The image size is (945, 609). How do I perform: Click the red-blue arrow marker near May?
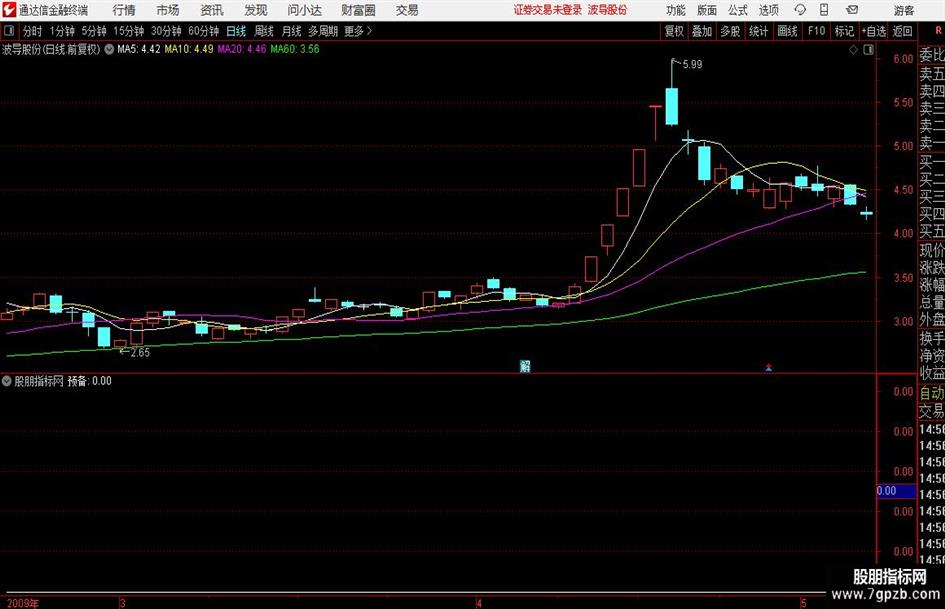click(x=768, y=367)
